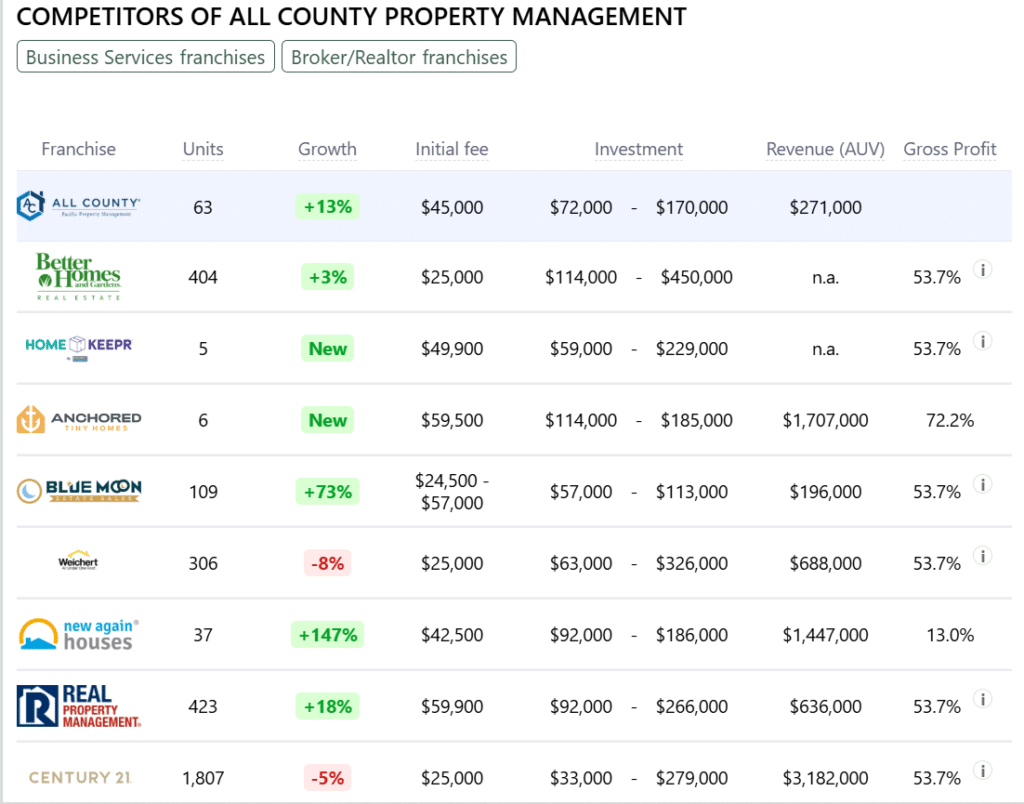Click info icon in Real Property Management row

click(x=982, y=699)
